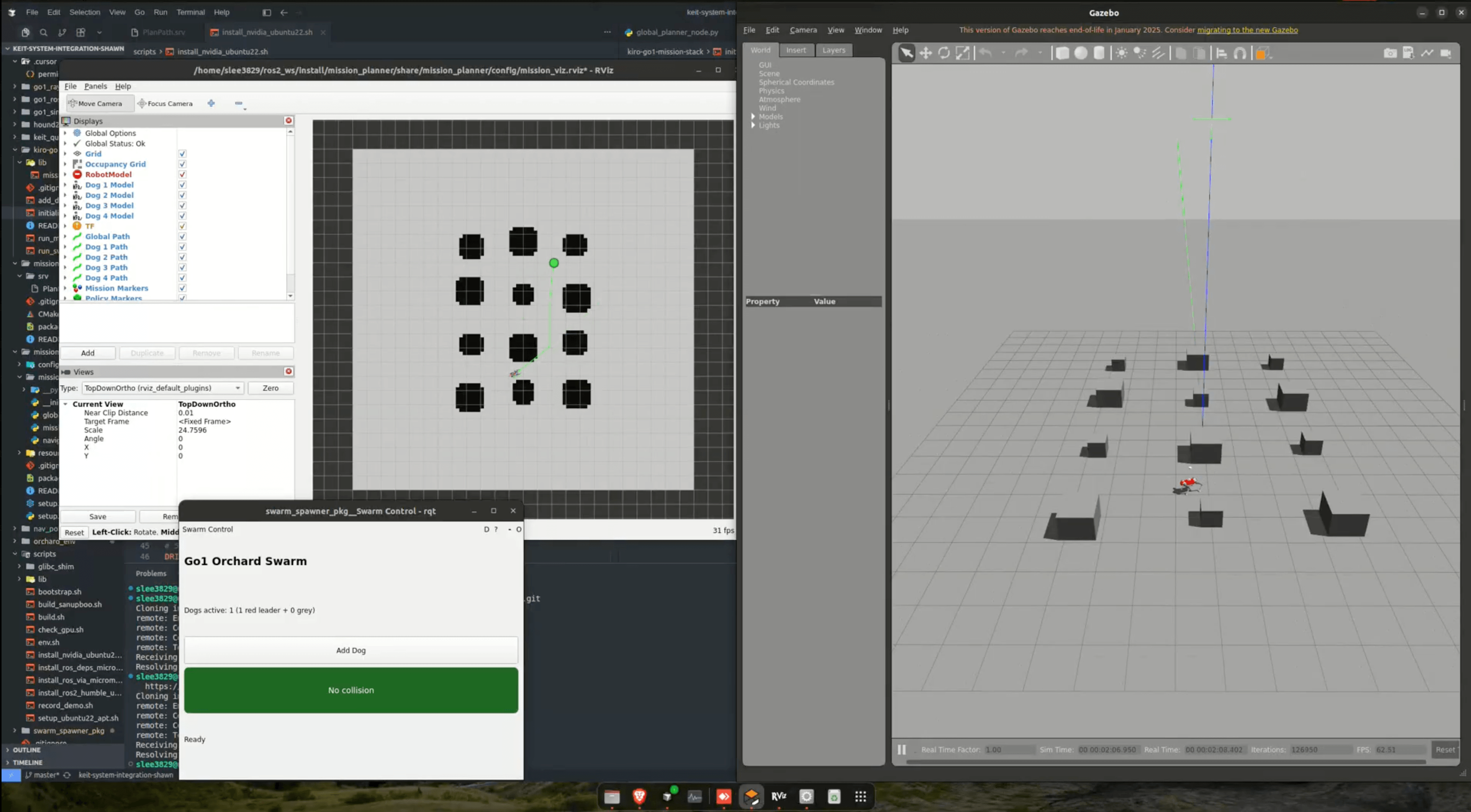Viewport: 1471px width, 812px height.
Task: Insert a sphere shape in Gazebo
Action: pyautogui.click(x=1080, y=53)
